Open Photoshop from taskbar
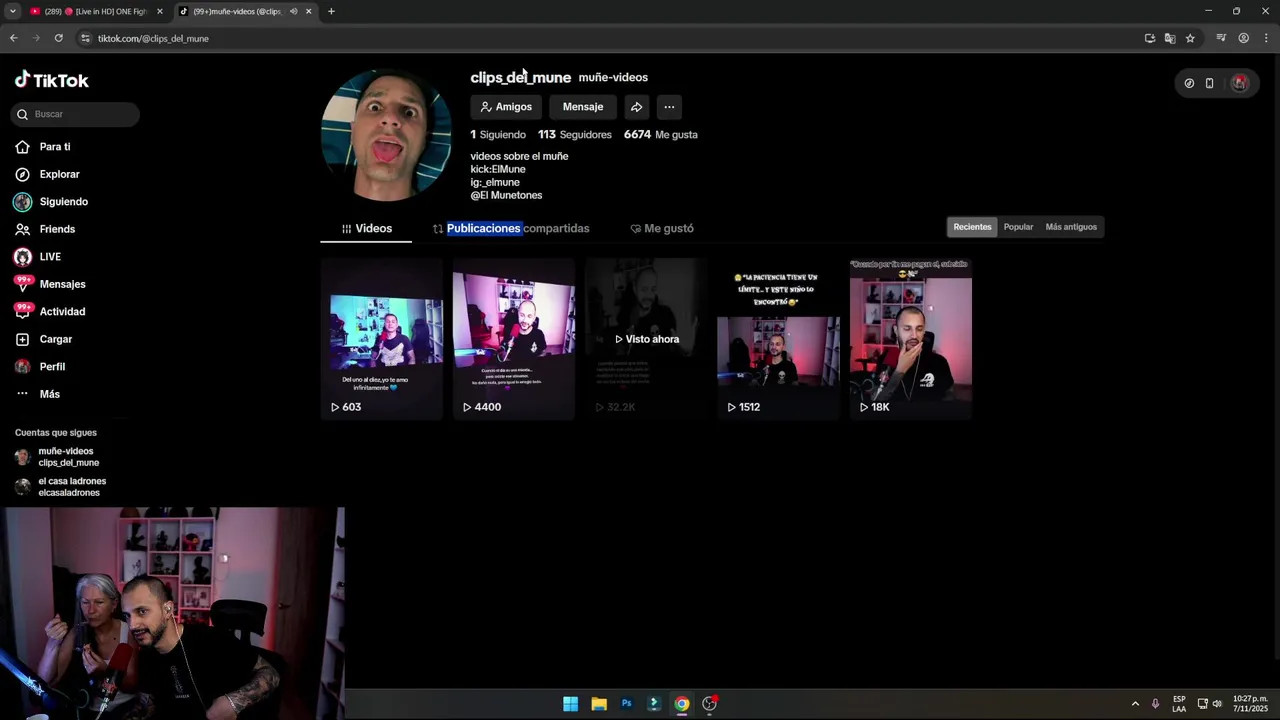 pos(626,704)
